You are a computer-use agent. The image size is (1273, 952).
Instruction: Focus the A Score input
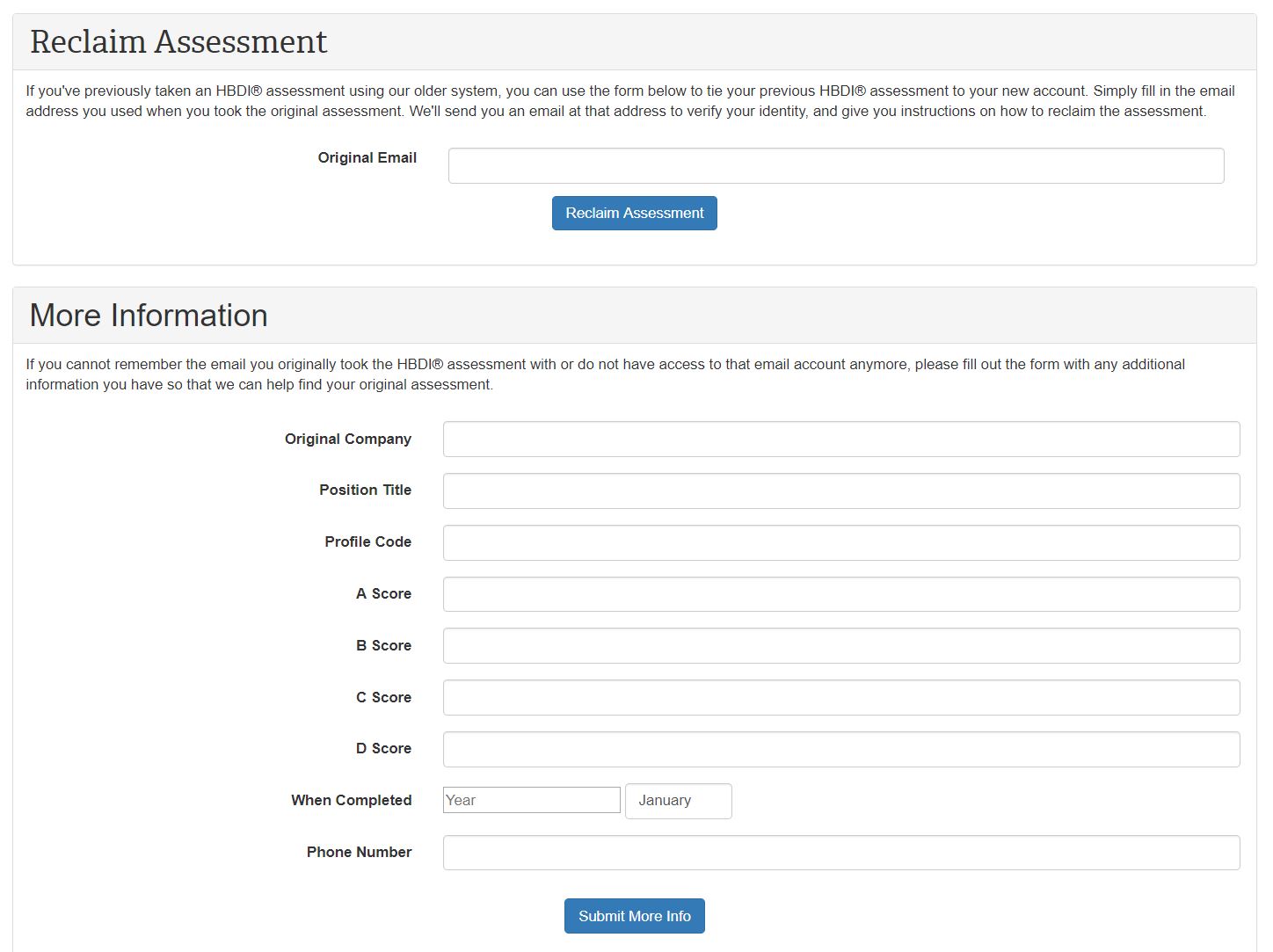pyautogui.click(x=840, y=594)
